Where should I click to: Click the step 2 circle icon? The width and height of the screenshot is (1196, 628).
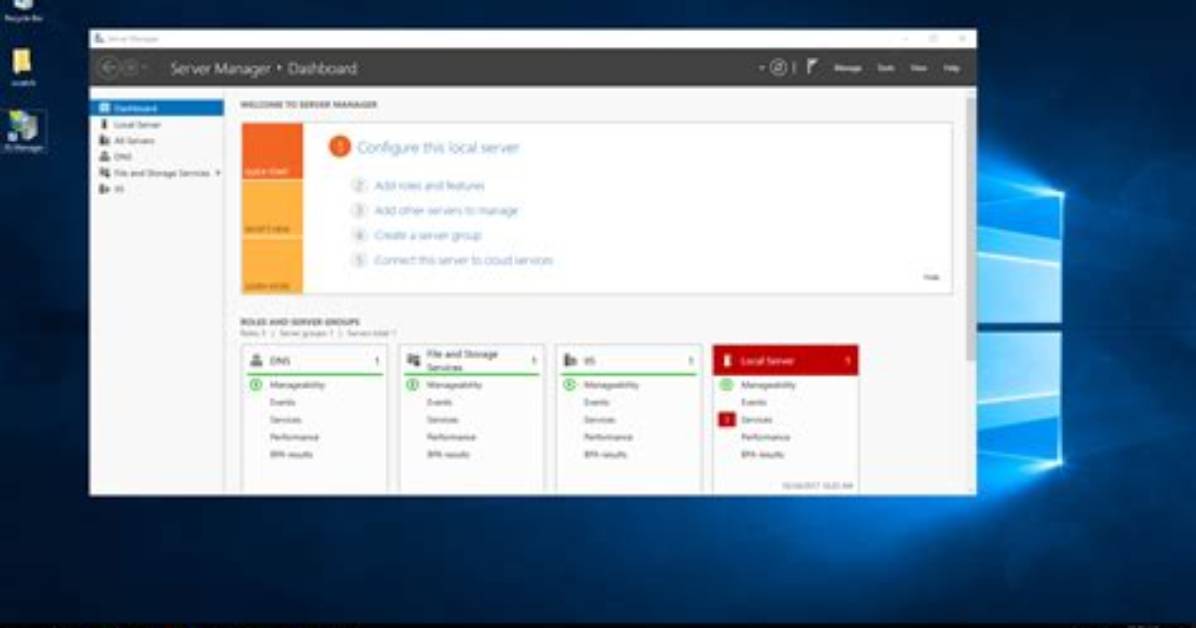(359, 185)
